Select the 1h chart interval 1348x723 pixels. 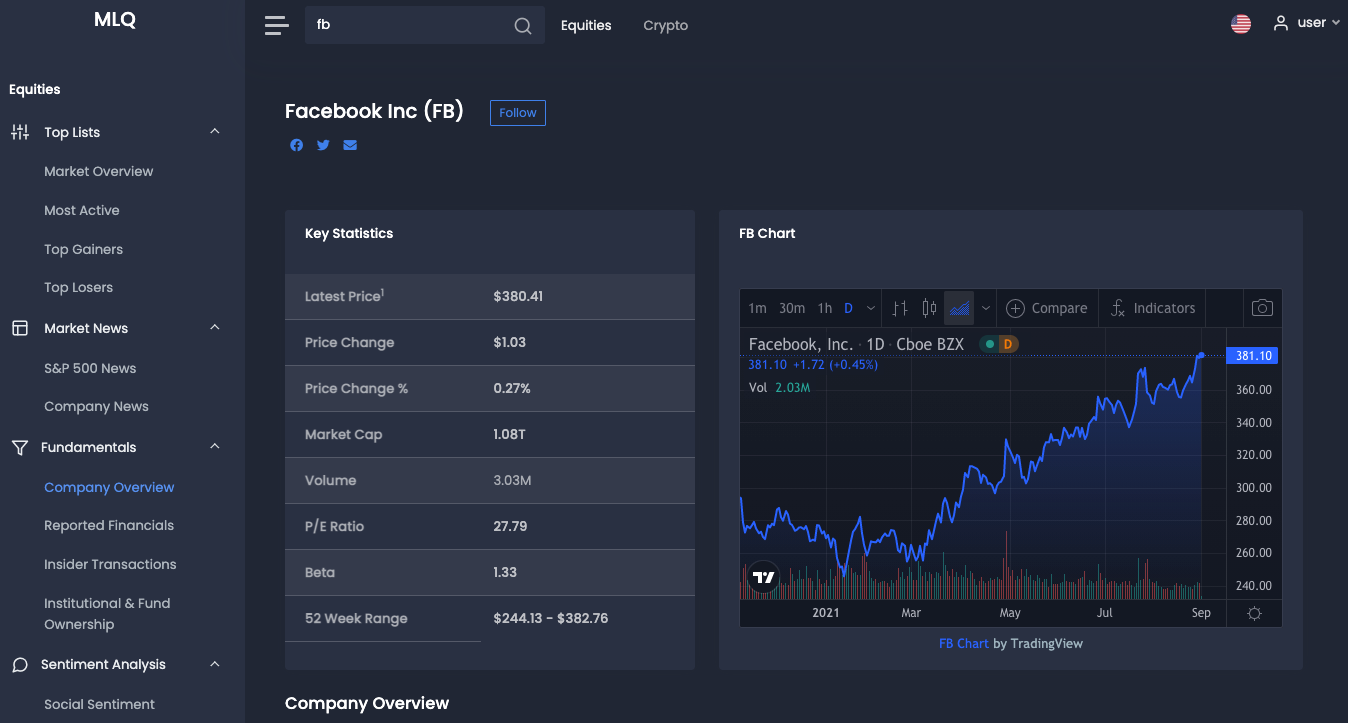pyautogui.click(x=825, y=308)
